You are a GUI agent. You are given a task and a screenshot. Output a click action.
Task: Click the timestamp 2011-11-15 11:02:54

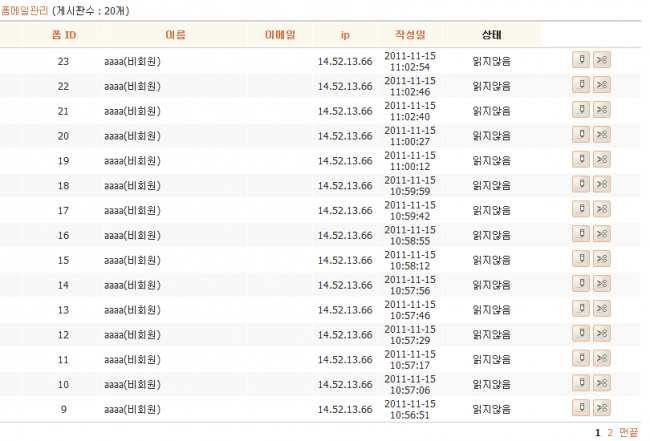(410, 61)
